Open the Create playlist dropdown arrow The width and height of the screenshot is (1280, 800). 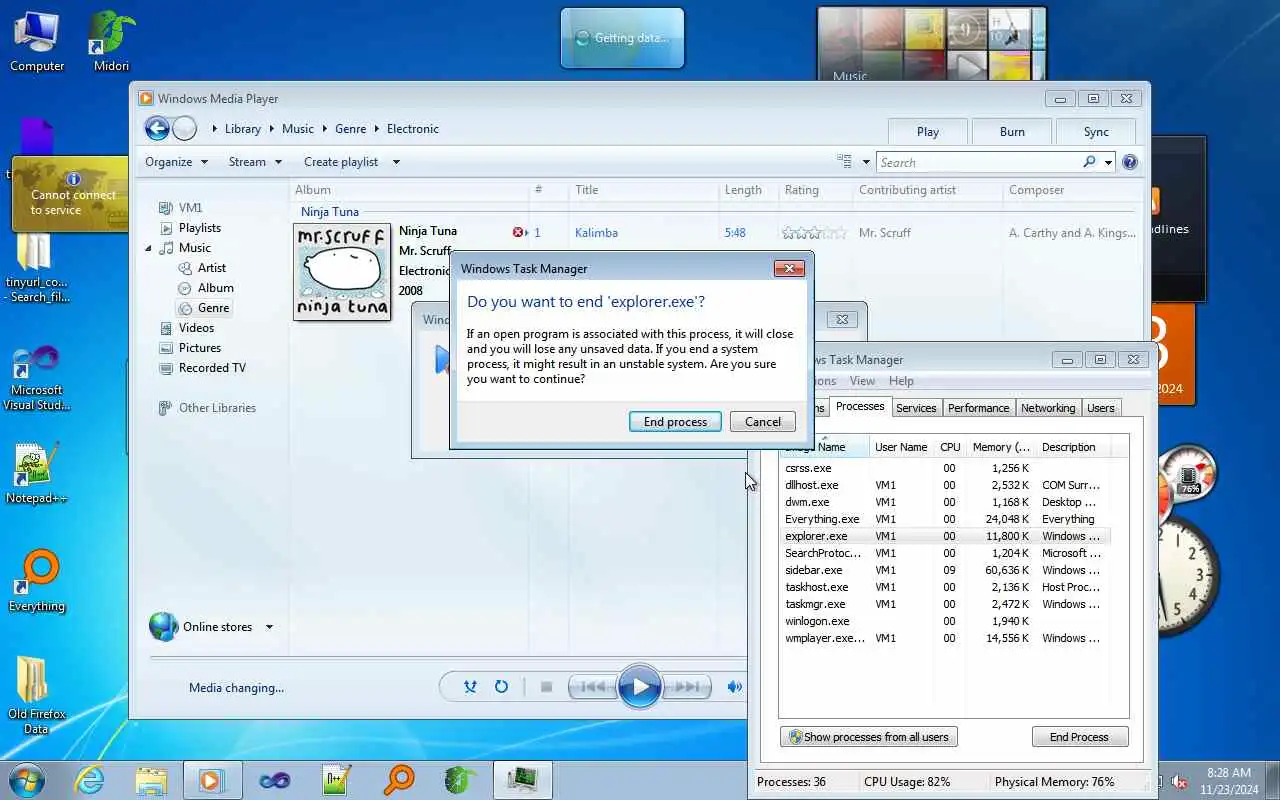click(x=396, y=162)
